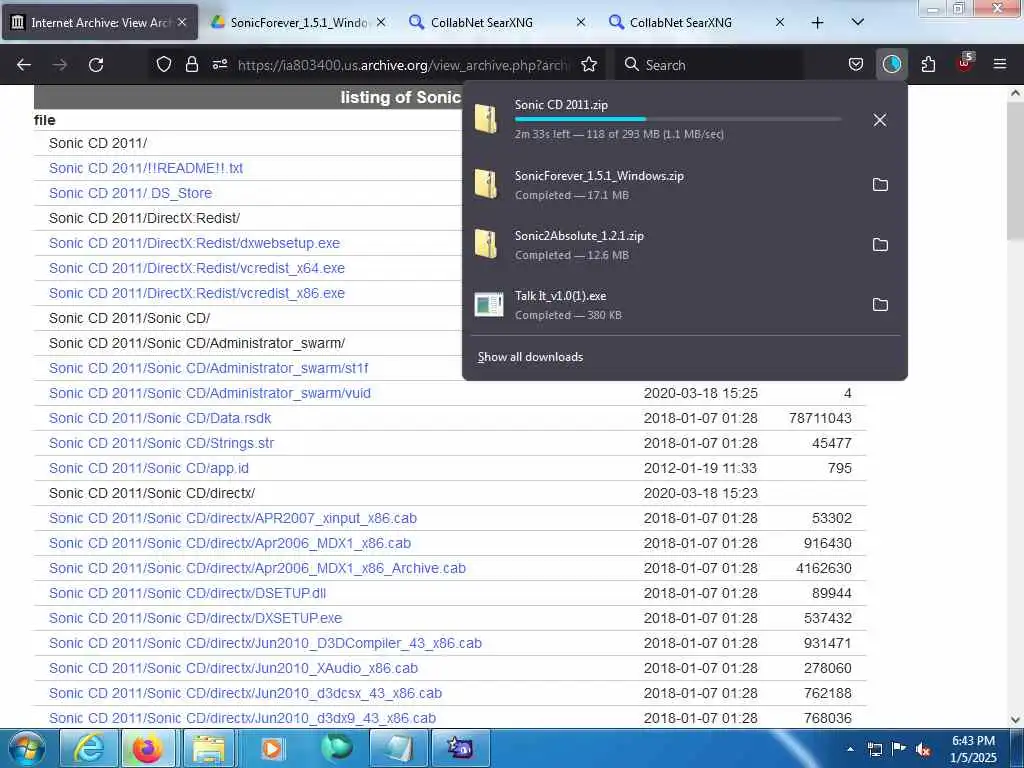Click the page vertical scrollbar thumb
The height and width of the screenshot is (768, 1024).
tap(1016, 171)
